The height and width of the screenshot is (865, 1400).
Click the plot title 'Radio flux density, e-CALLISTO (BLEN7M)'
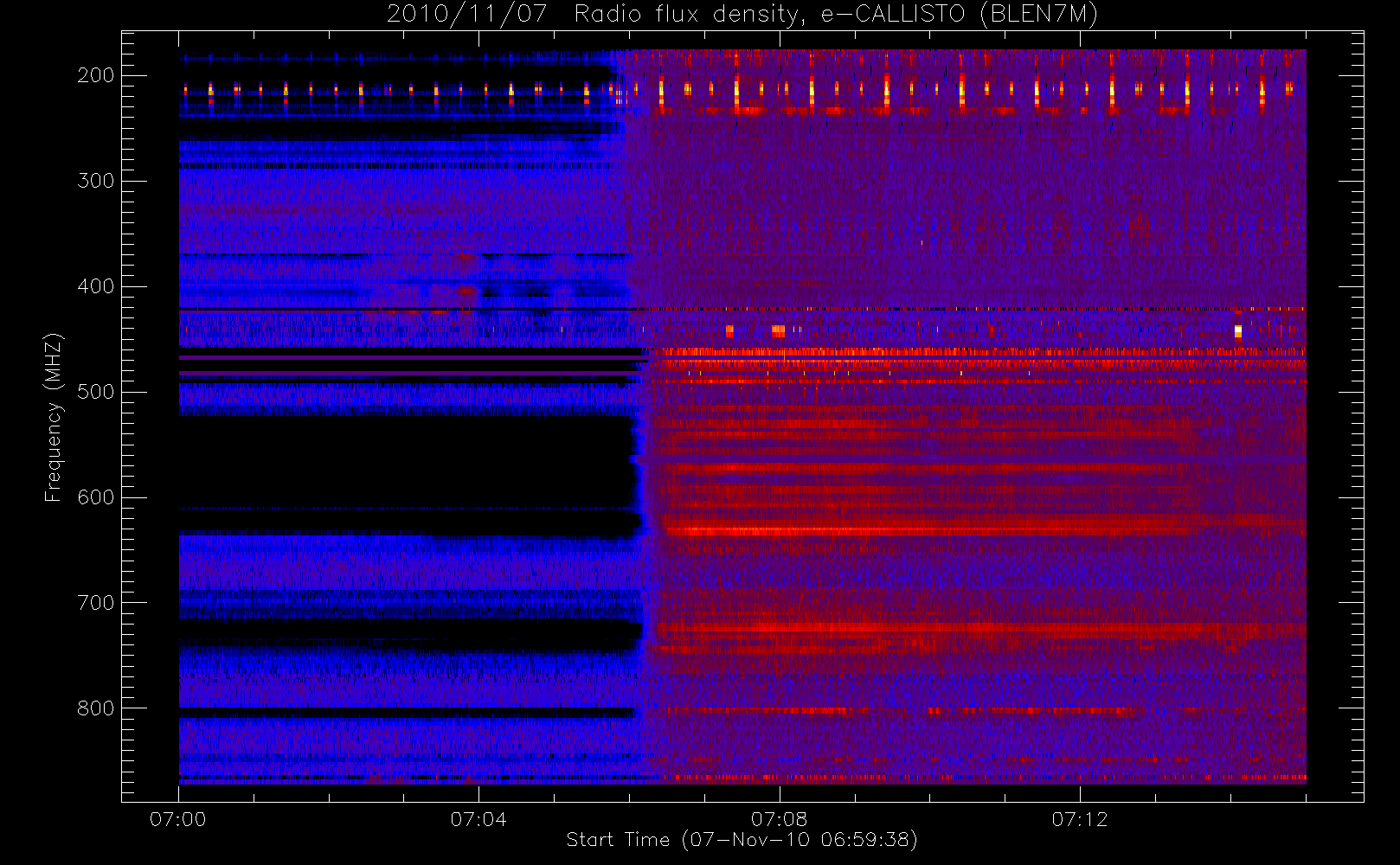[x=836, y=15]
